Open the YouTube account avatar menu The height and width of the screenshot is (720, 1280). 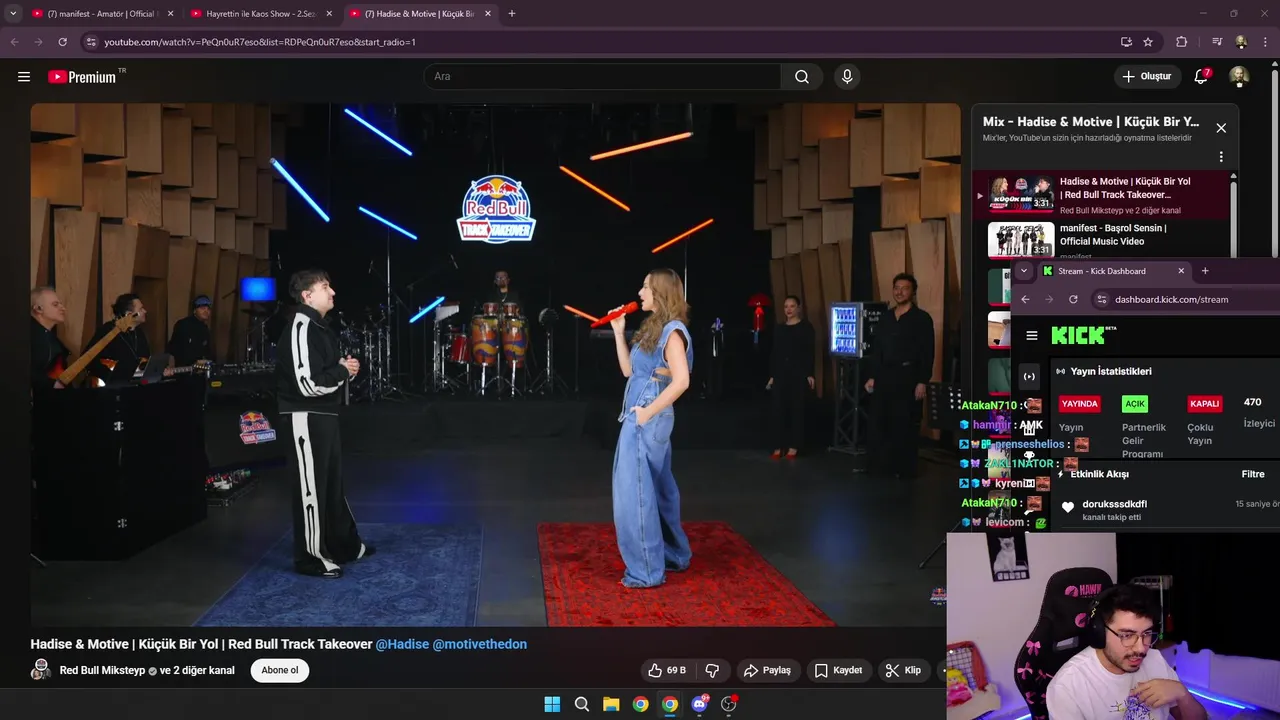click(1238, 76)
